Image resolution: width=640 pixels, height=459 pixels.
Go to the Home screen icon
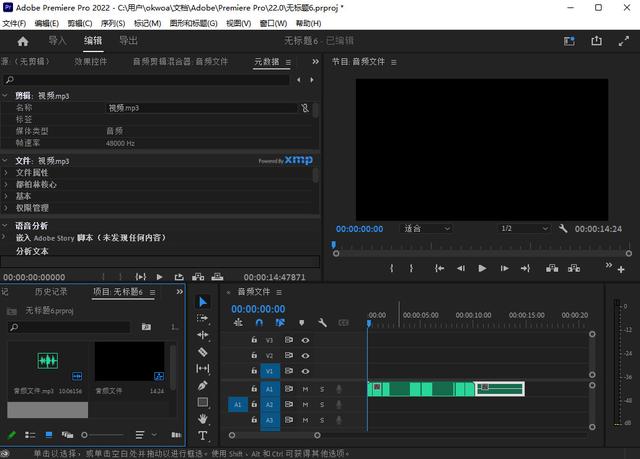tap(23, 41)
